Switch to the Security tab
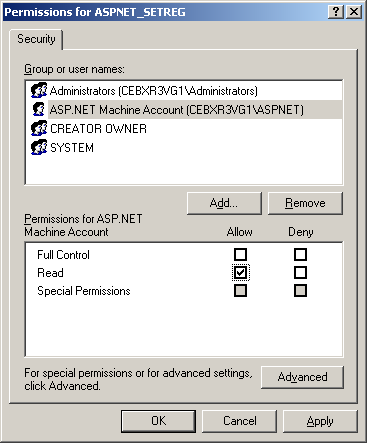Screen dimensions: 367x443 36,39
